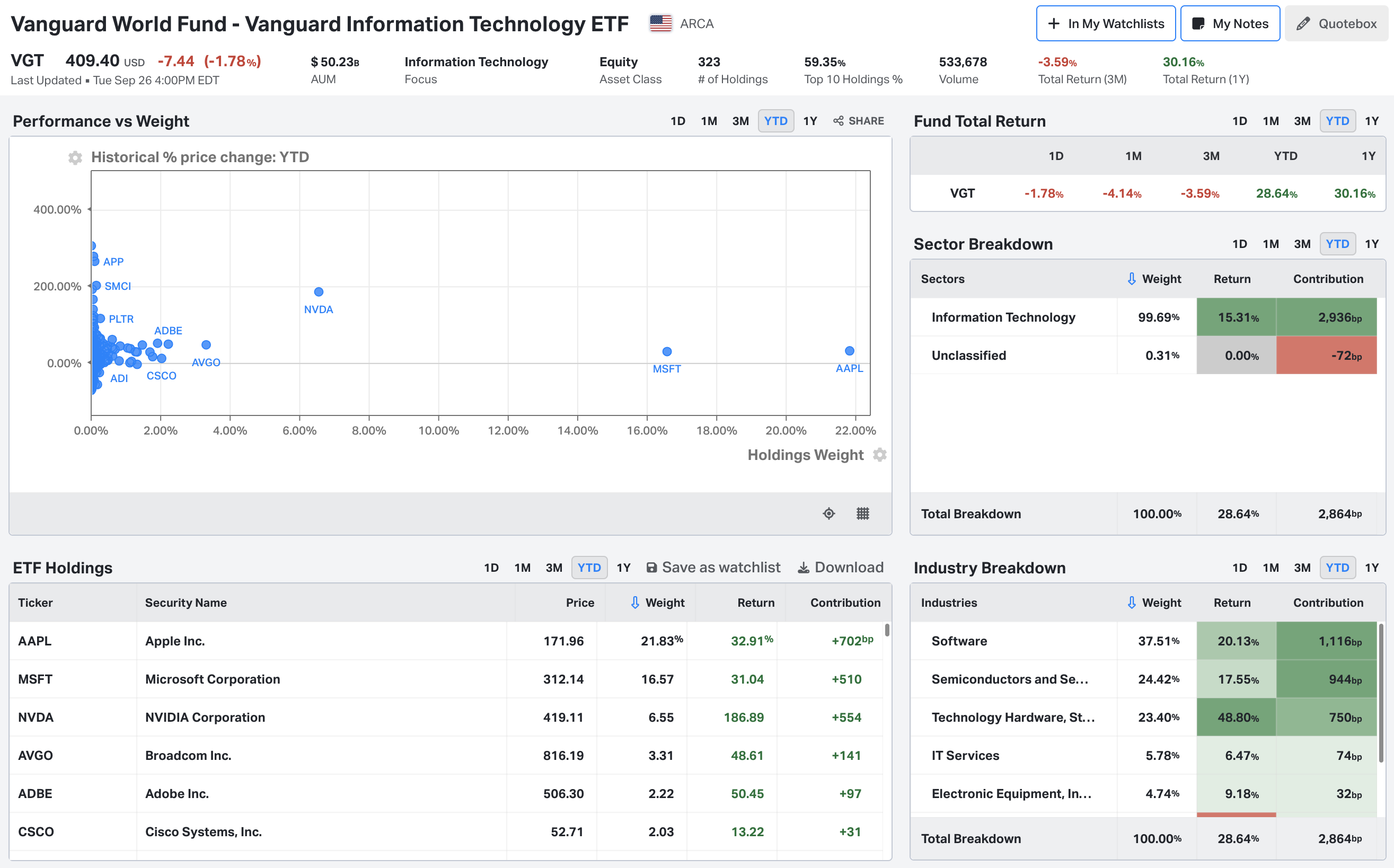Open My Notes
The height and width of the screenshot is (868, 1394).
click(1230, 23)
